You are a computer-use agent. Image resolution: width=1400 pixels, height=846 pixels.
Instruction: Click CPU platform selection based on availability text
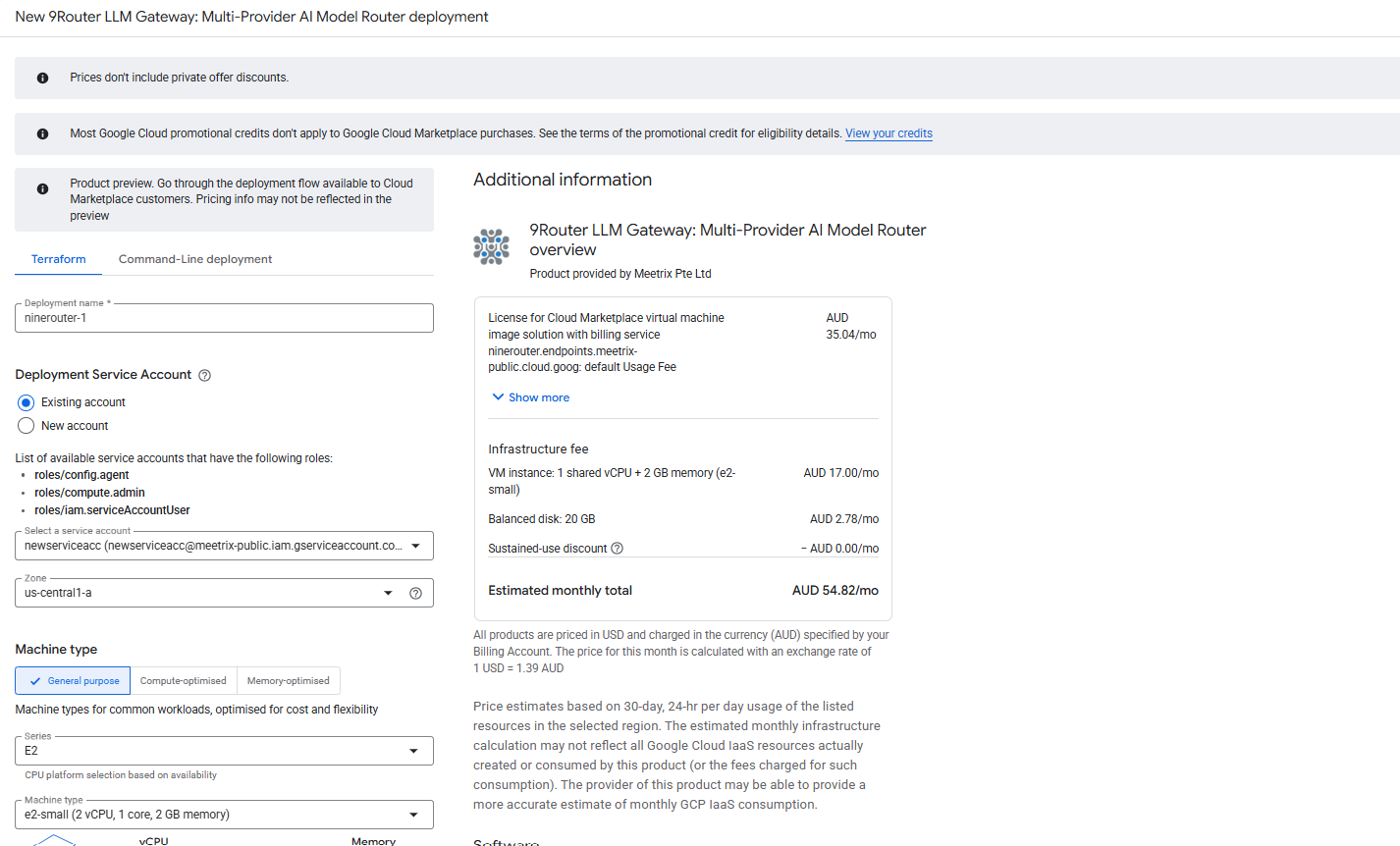pyautogui.click(x=121, y=775)
